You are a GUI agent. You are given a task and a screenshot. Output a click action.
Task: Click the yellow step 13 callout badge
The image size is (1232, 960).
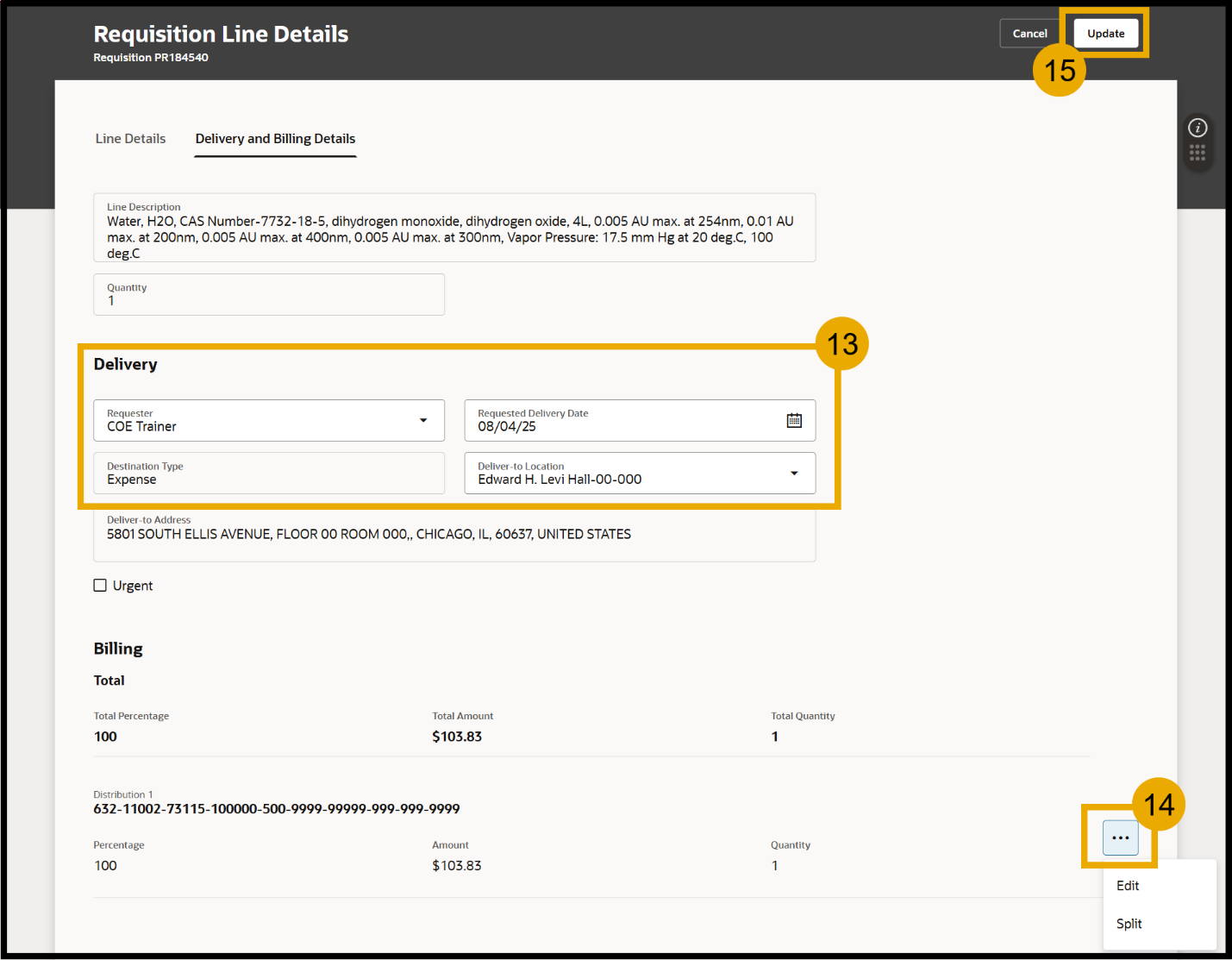click(x=841, y=344)
